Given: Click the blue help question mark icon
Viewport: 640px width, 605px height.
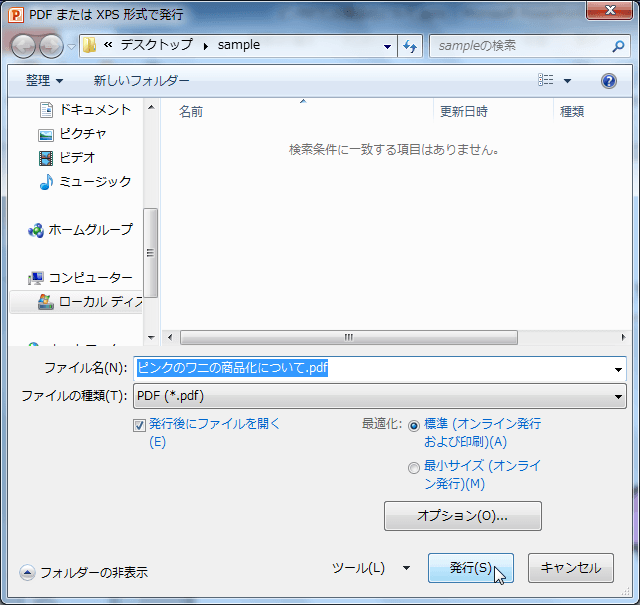Looking at the screenshot, I should point(609,81).
